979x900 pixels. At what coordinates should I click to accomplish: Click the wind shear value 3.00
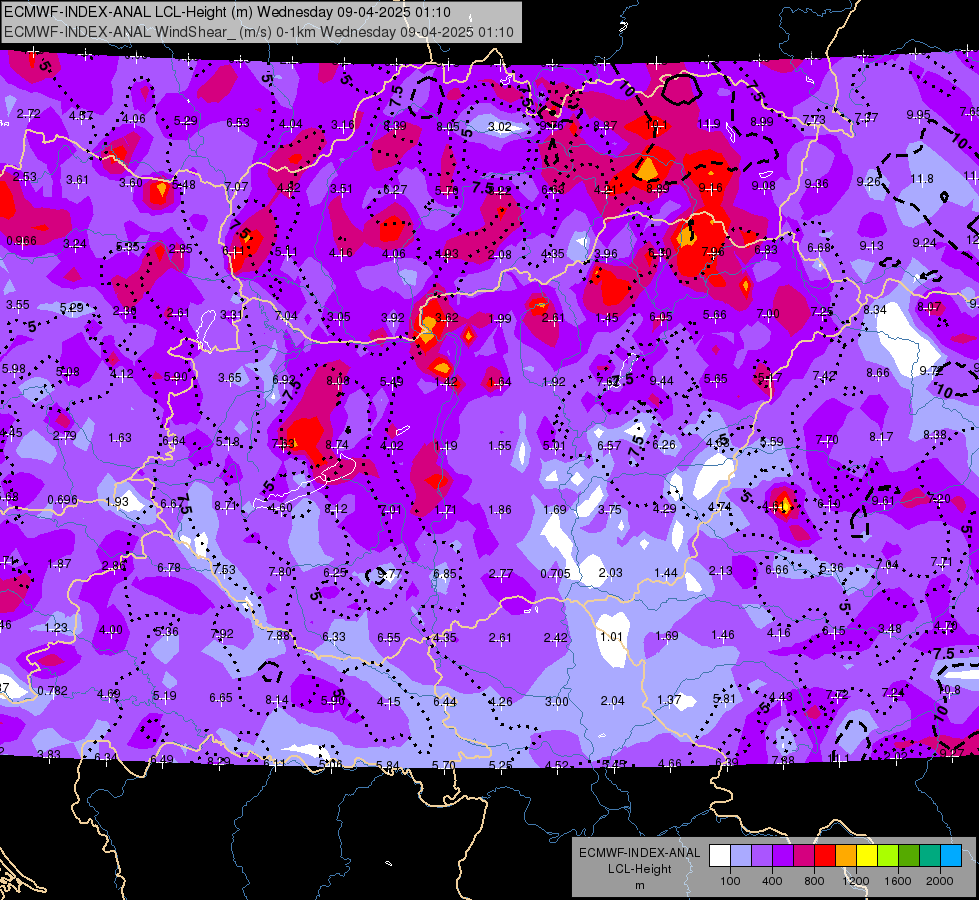[x=556, y=702]
